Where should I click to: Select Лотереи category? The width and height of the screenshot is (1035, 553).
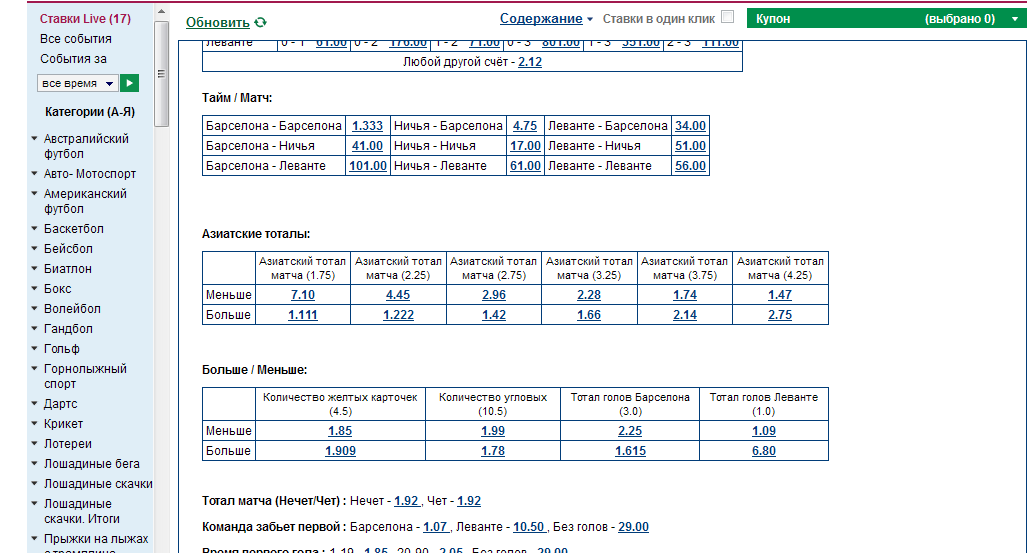click(x=68, y=443)
